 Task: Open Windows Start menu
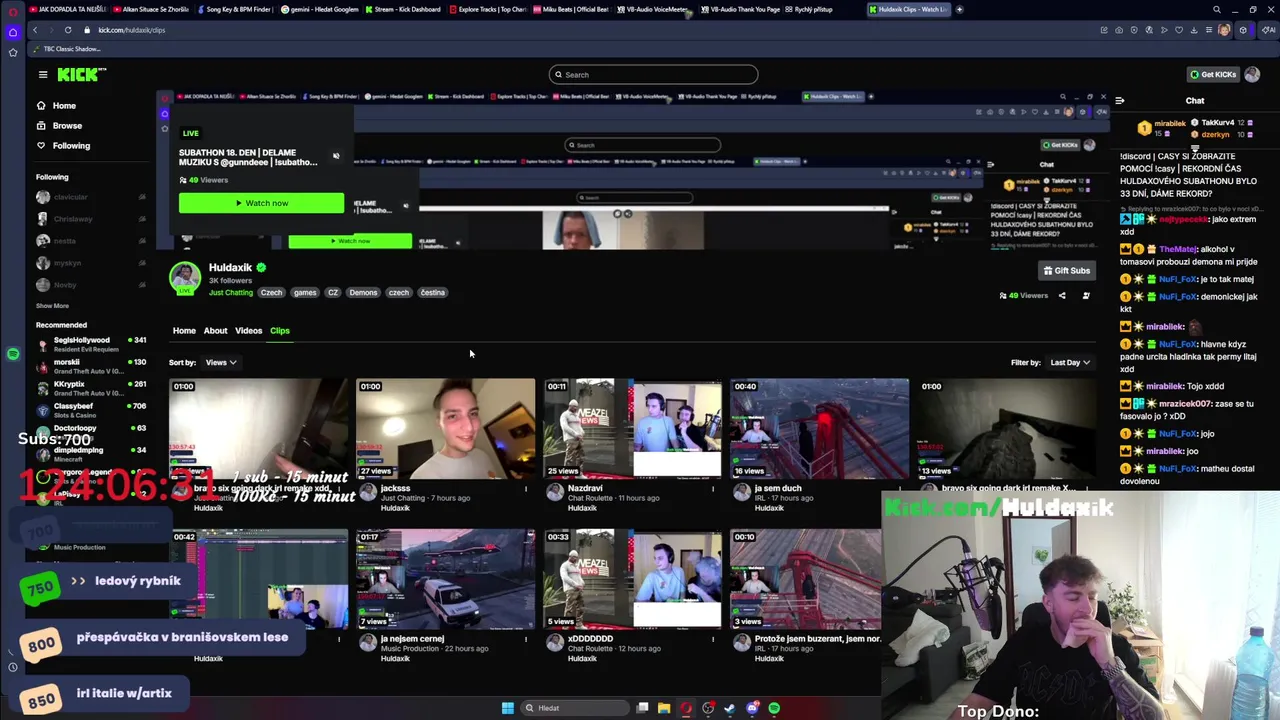507,708
